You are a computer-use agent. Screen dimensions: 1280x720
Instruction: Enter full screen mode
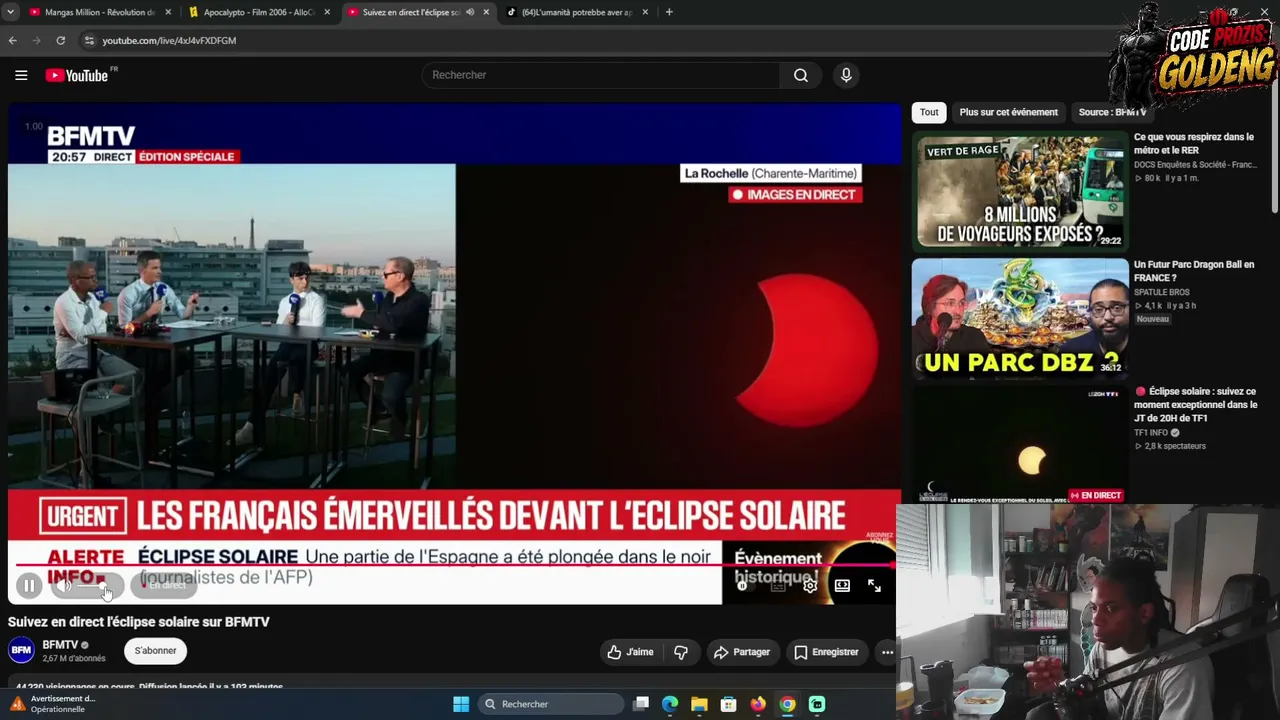click(x=874, y=586)
